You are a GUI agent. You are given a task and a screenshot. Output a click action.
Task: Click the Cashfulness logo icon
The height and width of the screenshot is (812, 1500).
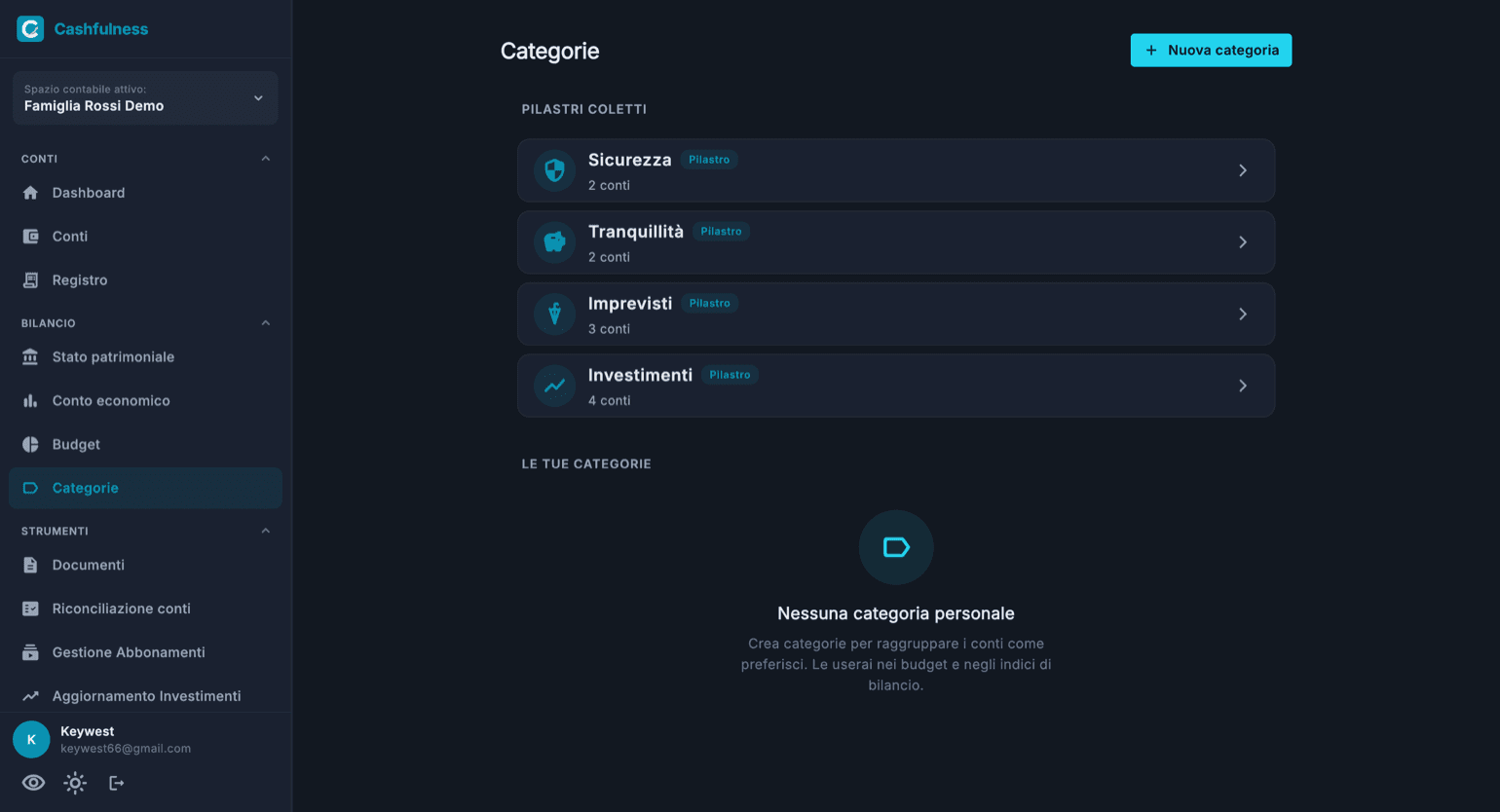point(31,29)
